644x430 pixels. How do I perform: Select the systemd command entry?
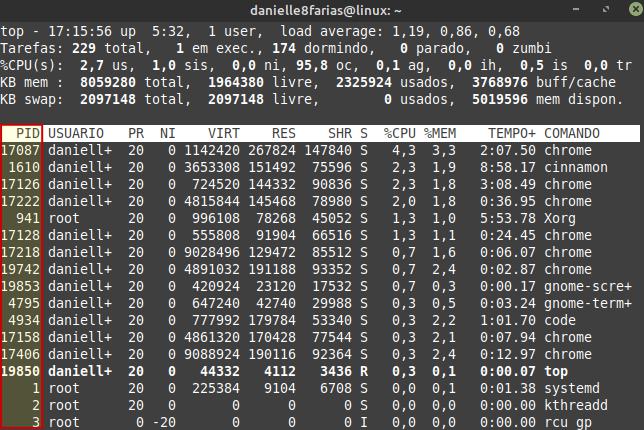572,388
